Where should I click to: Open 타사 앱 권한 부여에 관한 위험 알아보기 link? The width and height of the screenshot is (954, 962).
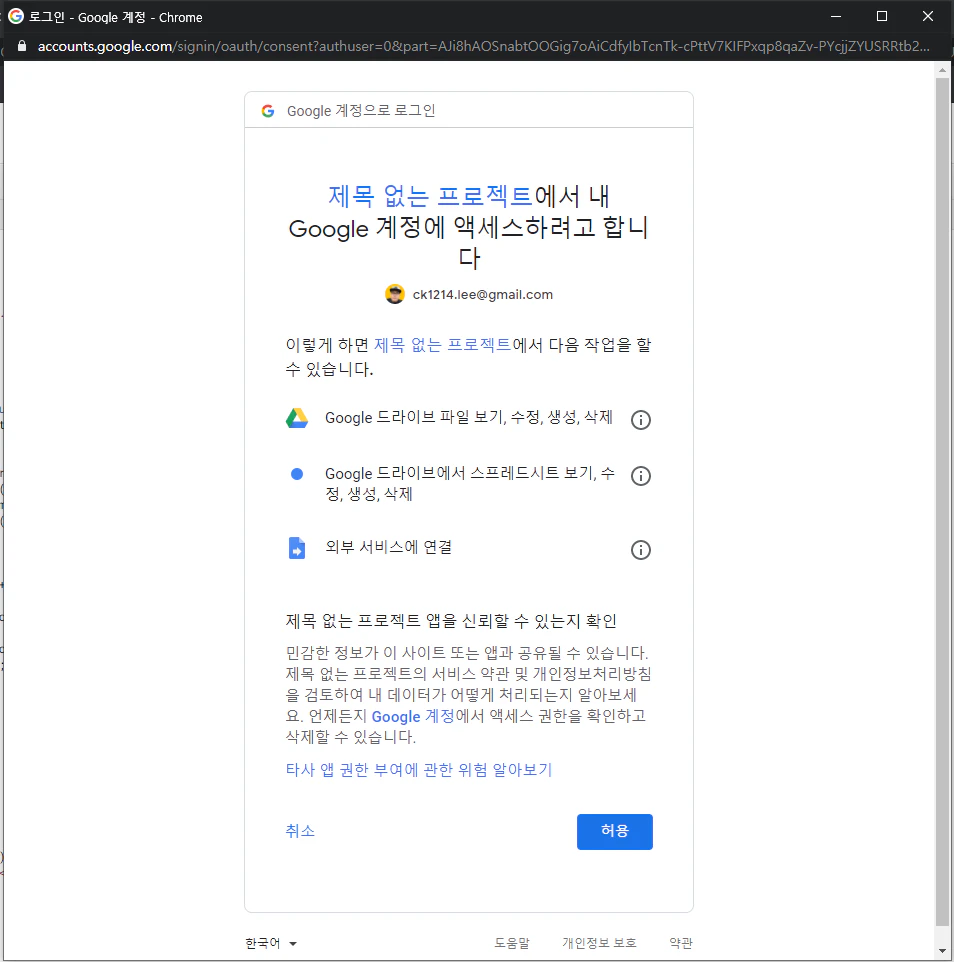pyautogui.click(x=419, y=769)
